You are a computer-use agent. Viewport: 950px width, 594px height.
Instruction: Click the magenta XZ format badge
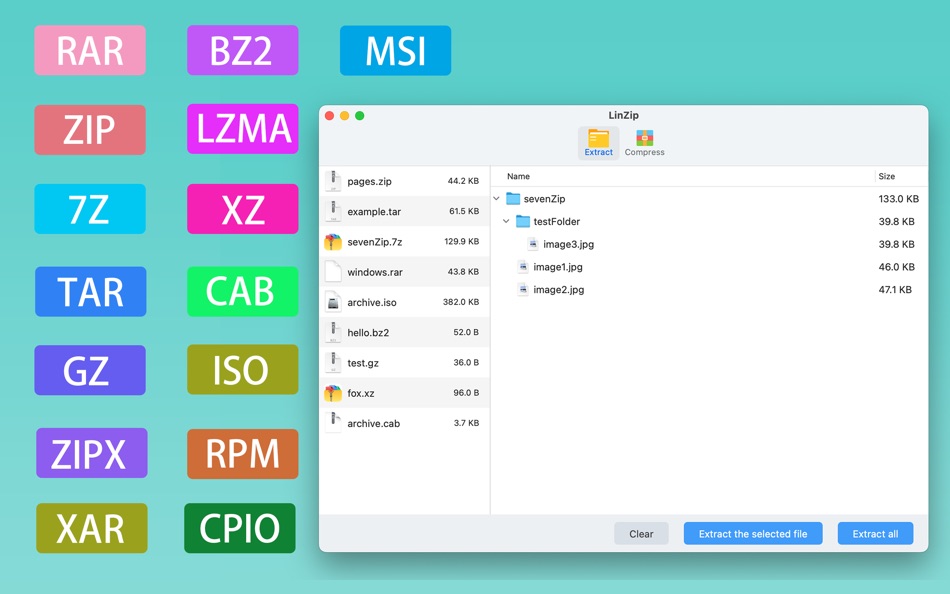coord(242,209)
